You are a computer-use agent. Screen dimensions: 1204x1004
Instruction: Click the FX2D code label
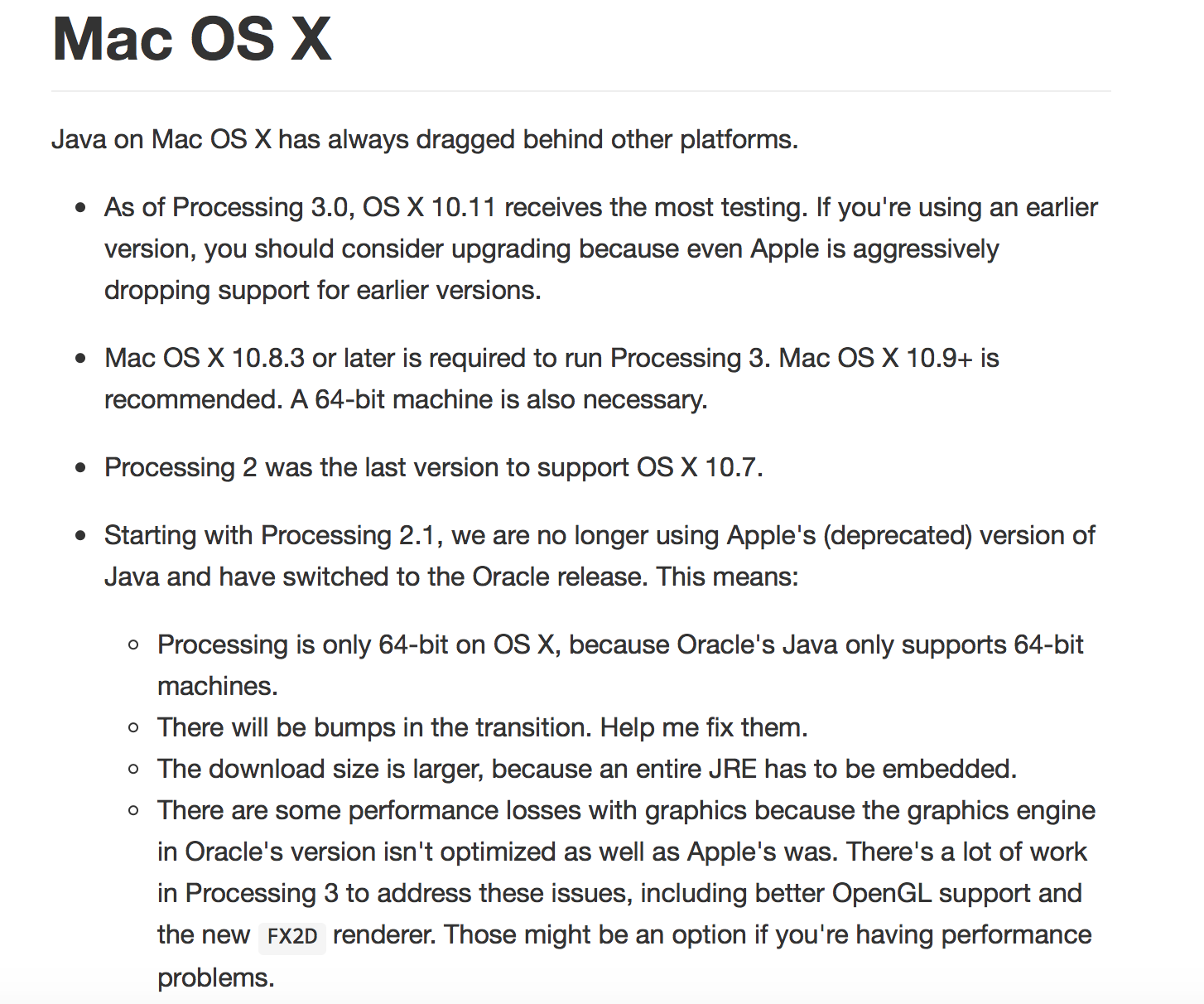click(x=292, y=937)
